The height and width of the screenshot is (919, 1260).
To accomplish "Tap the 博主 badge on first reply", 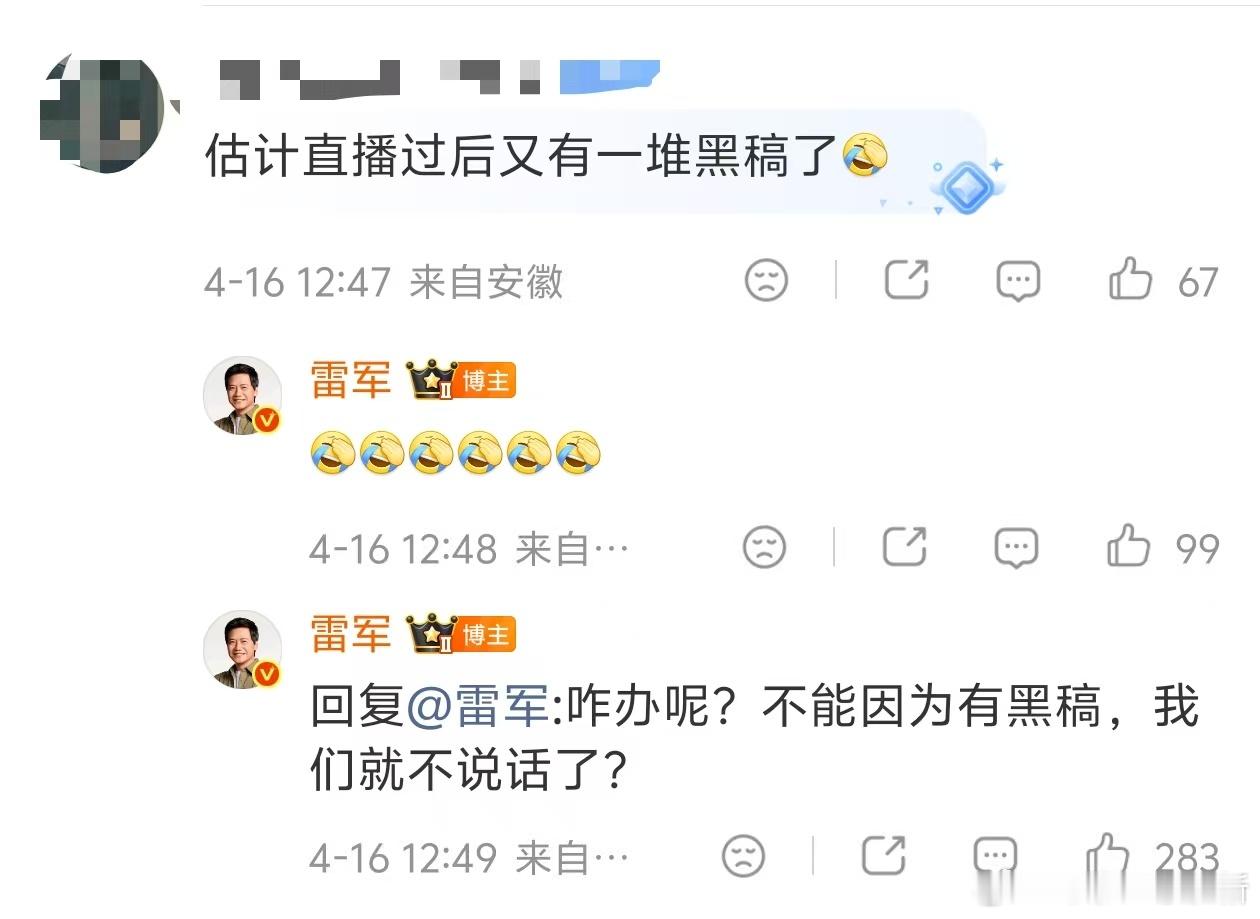I will [486, 381].
